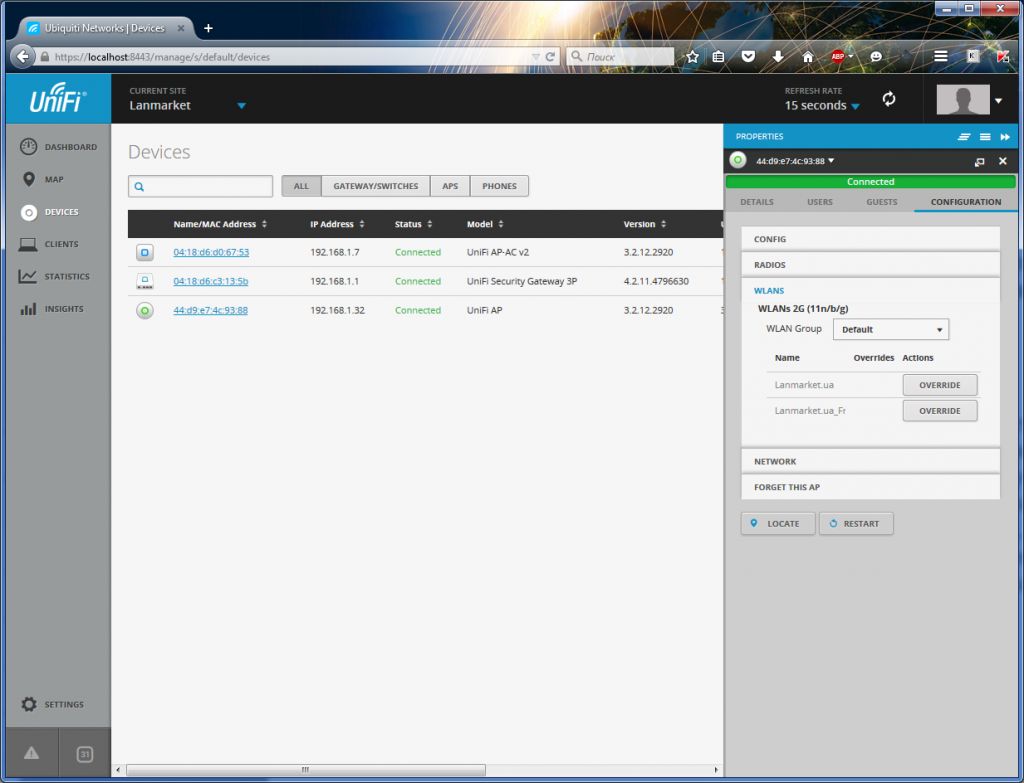Open Clients page from sidebar
The image size is (1024, 783).
[x=29, y=244]
